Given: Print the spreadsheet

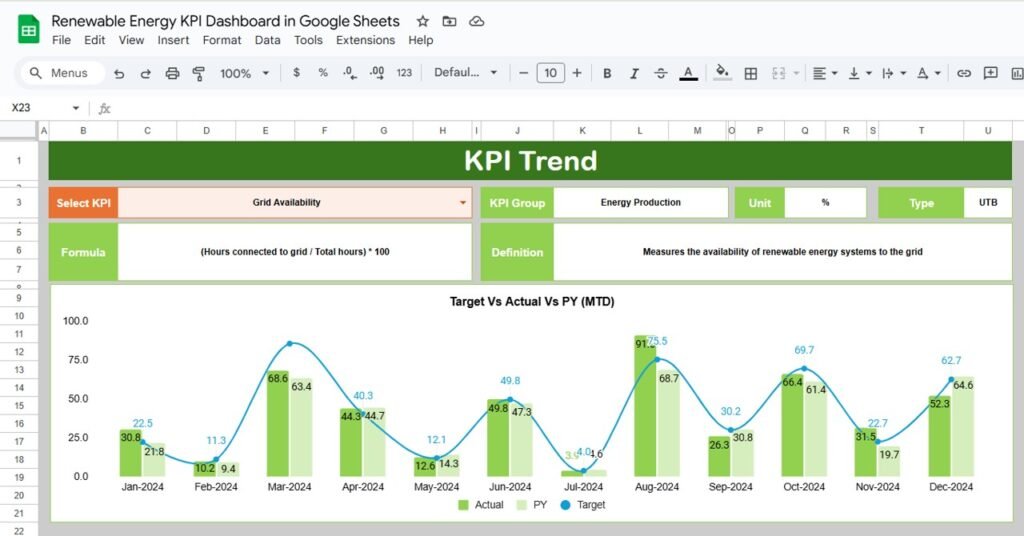Looking at the screenshot, I should (172, 73).
